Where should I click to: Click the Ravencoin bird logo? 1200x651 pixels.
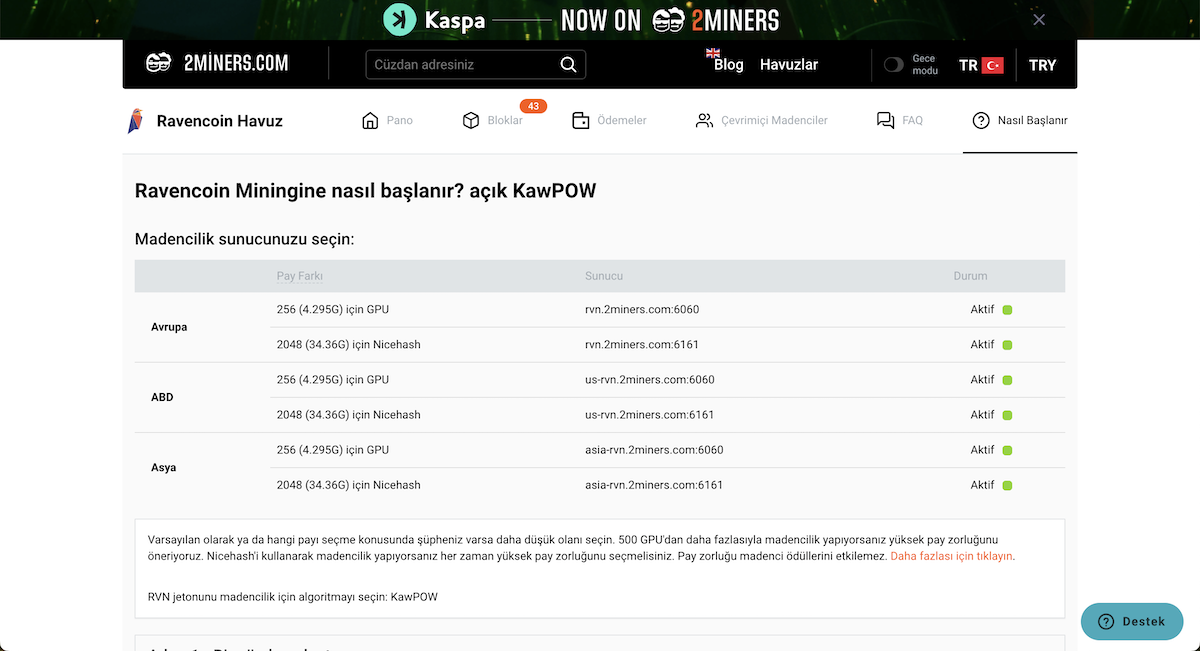coord(135,119)
